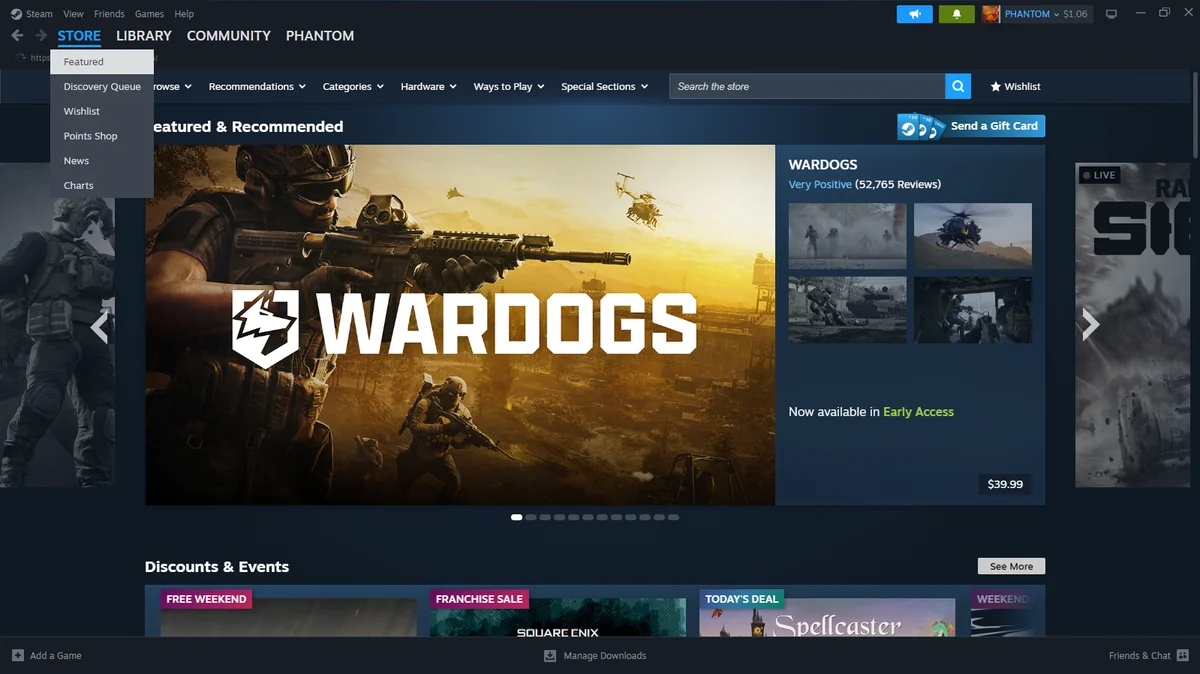Expand the Hardware dropdown
Viewport: 1200px width, 674px height.
pos(428,87)
